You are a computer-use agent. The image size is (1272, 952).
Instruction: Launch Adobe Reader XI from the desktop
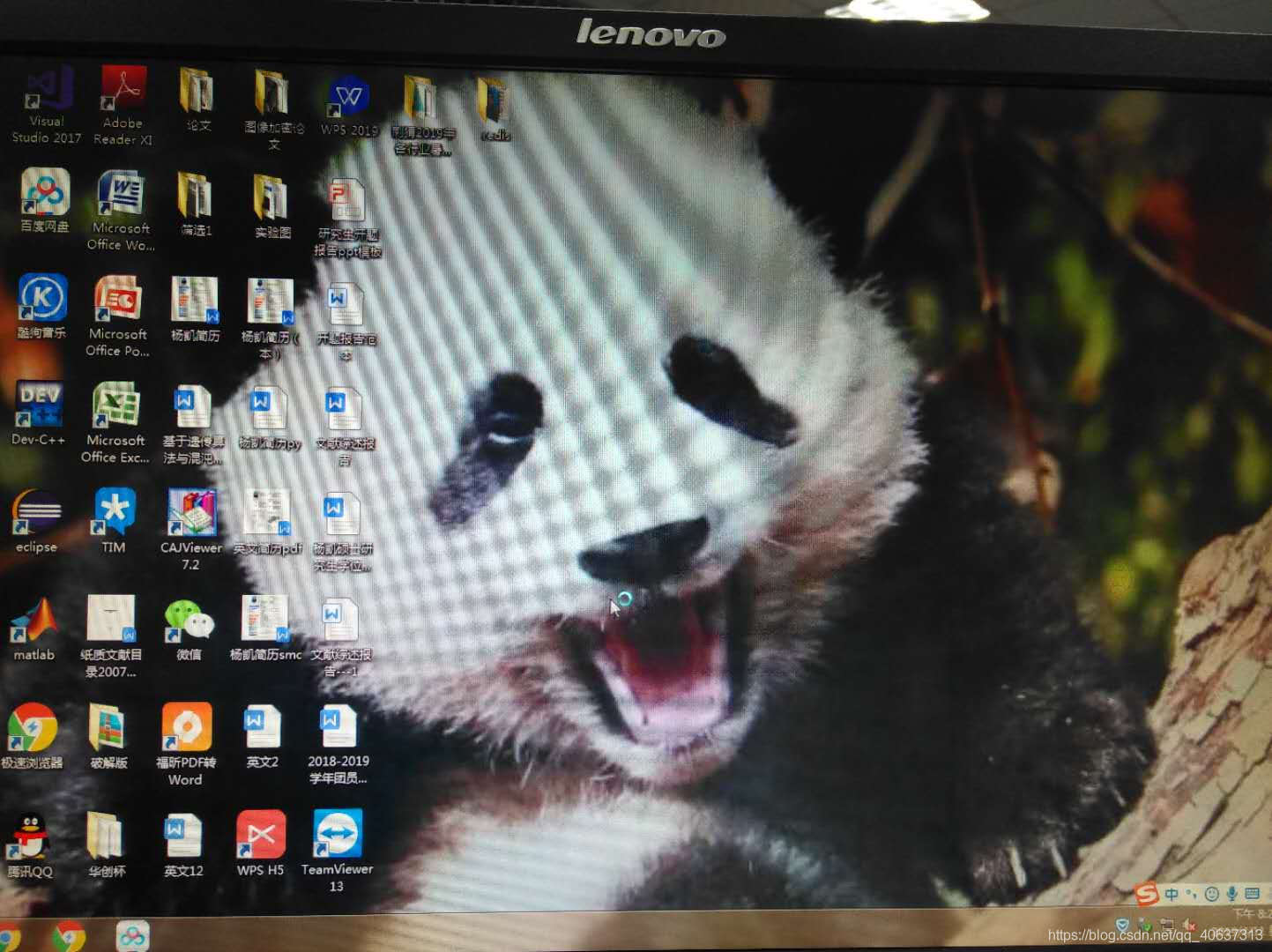[x=123, y=106]
